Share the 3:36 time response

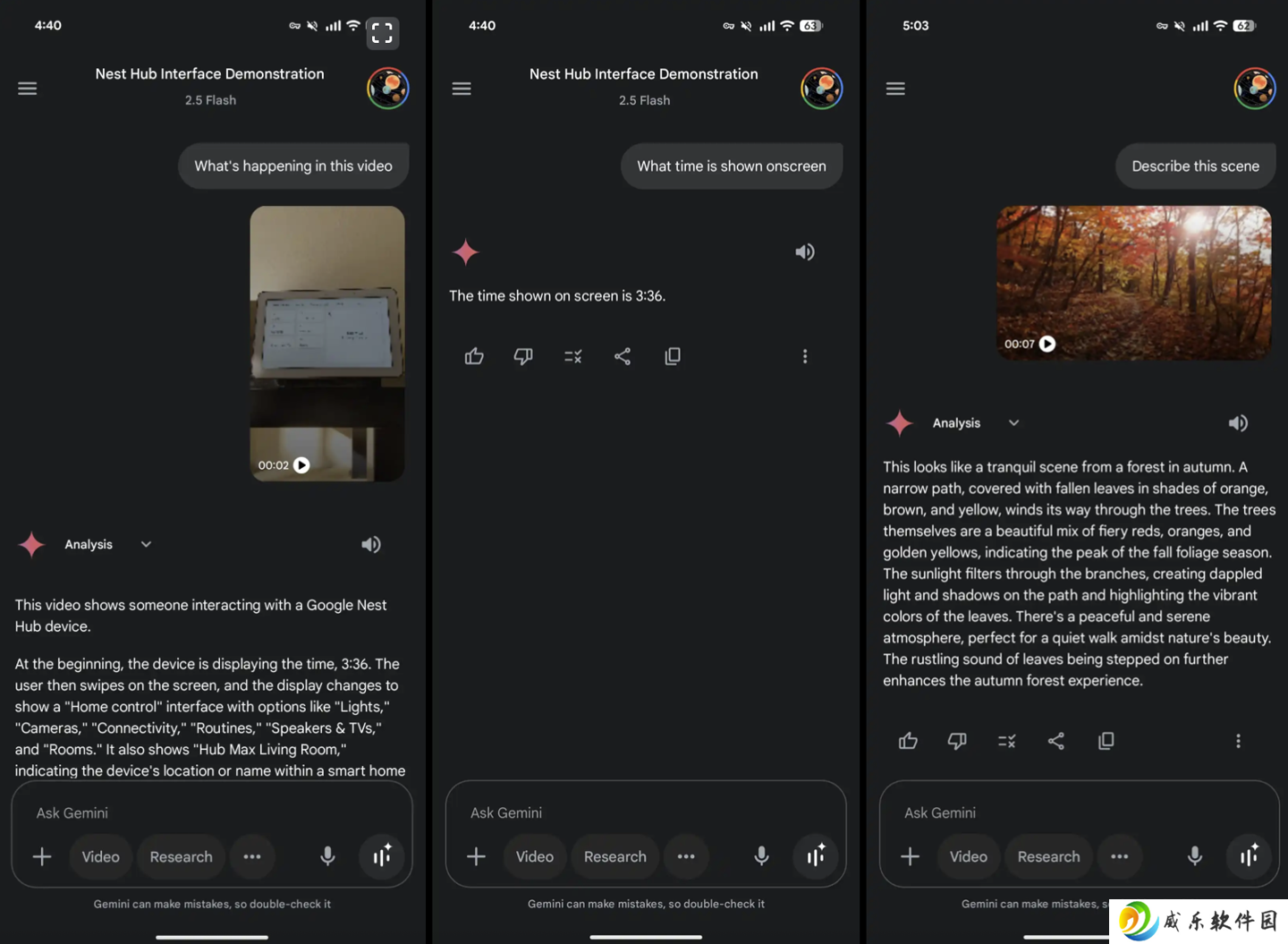(x=623, y=356)
